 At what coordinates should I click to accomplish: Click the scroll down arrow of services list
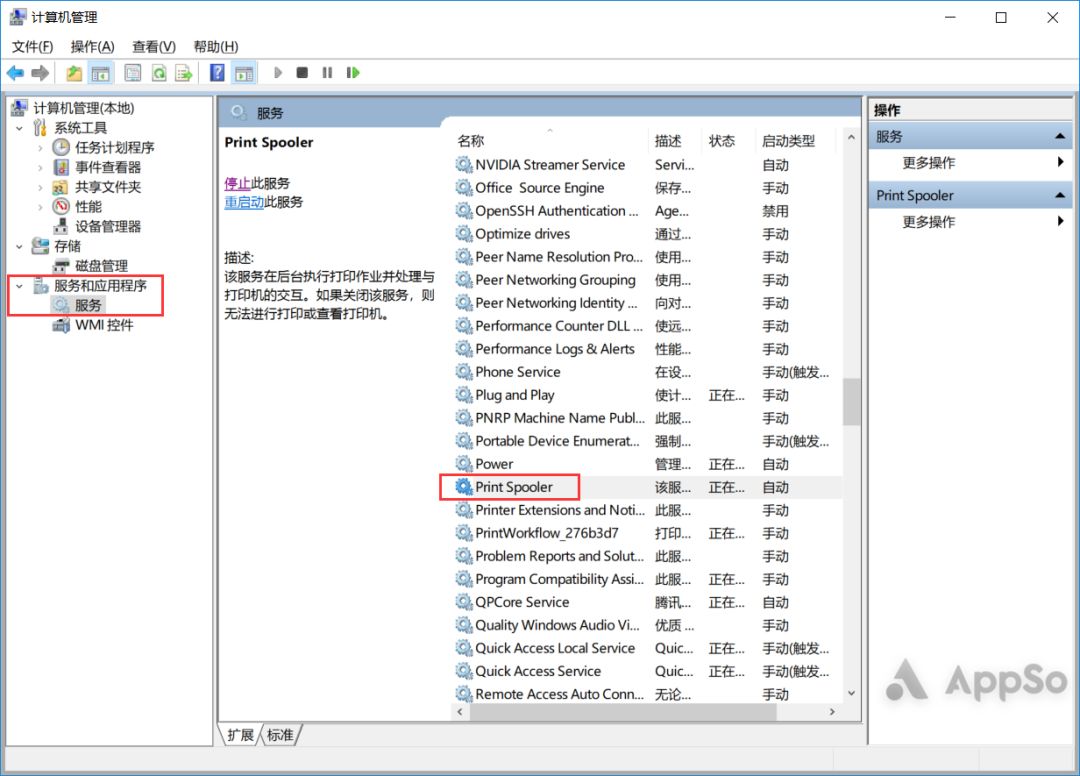click(851, 693)
